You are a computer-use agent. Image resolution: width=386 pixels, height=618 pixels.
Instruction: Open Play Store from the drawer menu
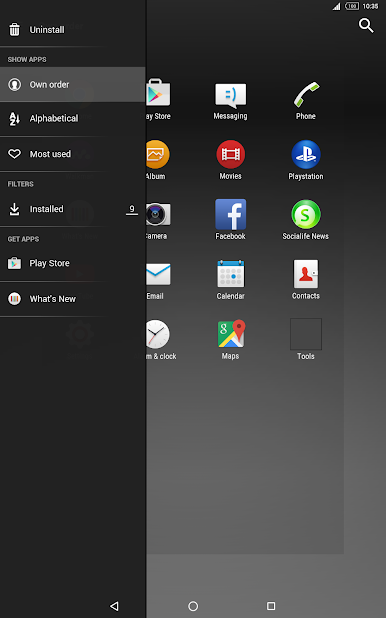pyautogui.click(x=73, y=263)
